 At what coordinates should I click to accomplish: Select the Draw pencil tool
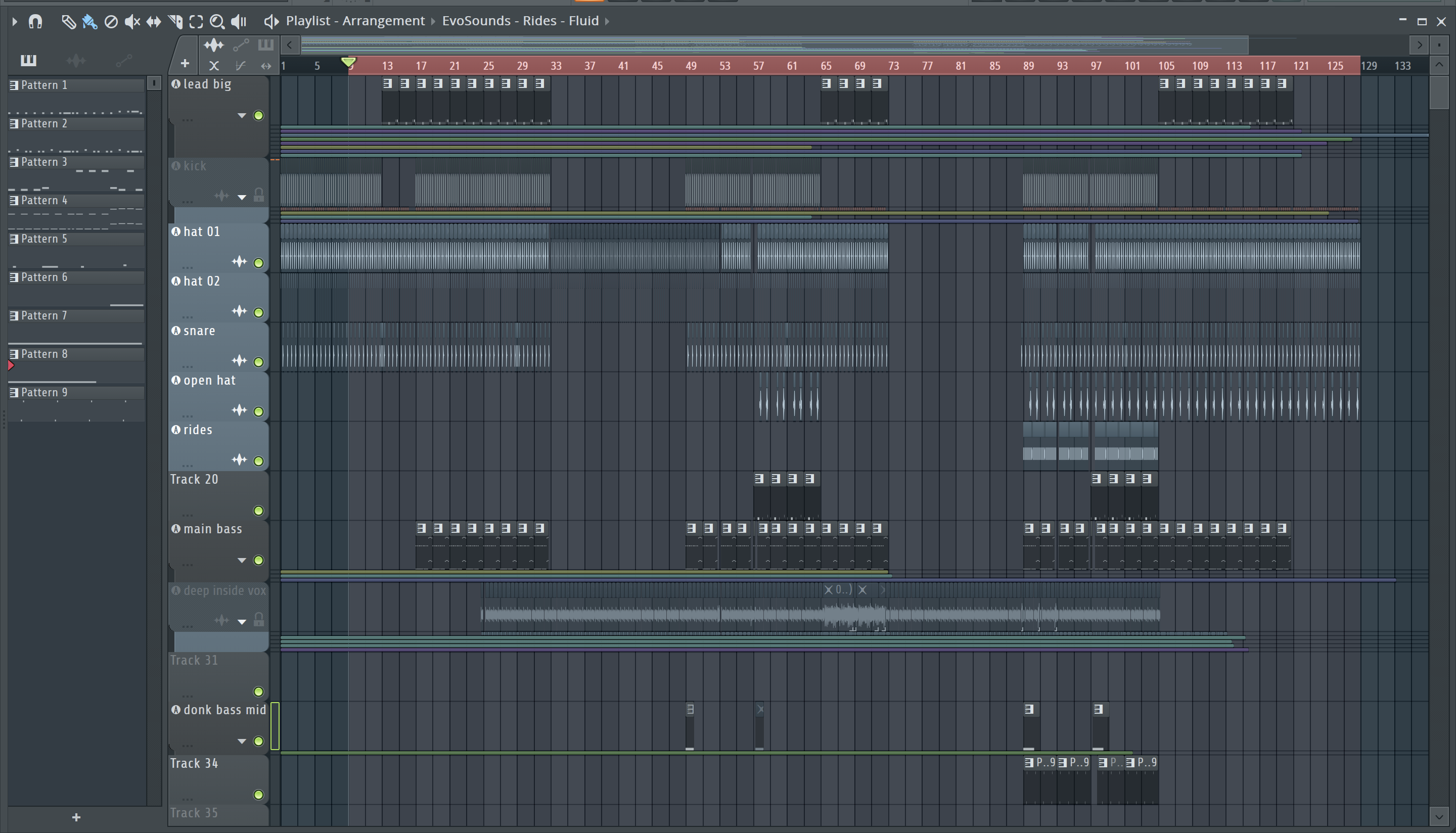pos(69,22)
